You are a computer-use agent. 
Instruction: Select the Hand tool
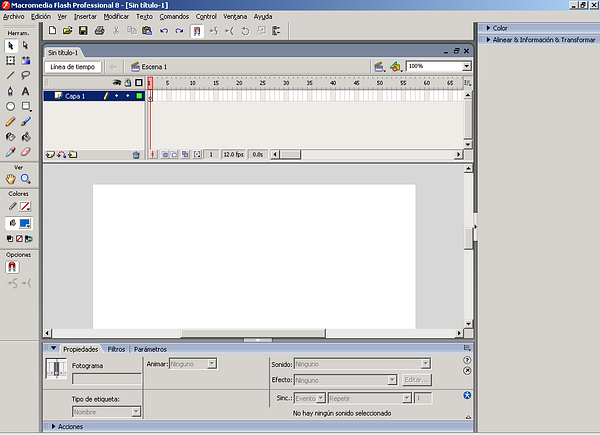[11, 178]
